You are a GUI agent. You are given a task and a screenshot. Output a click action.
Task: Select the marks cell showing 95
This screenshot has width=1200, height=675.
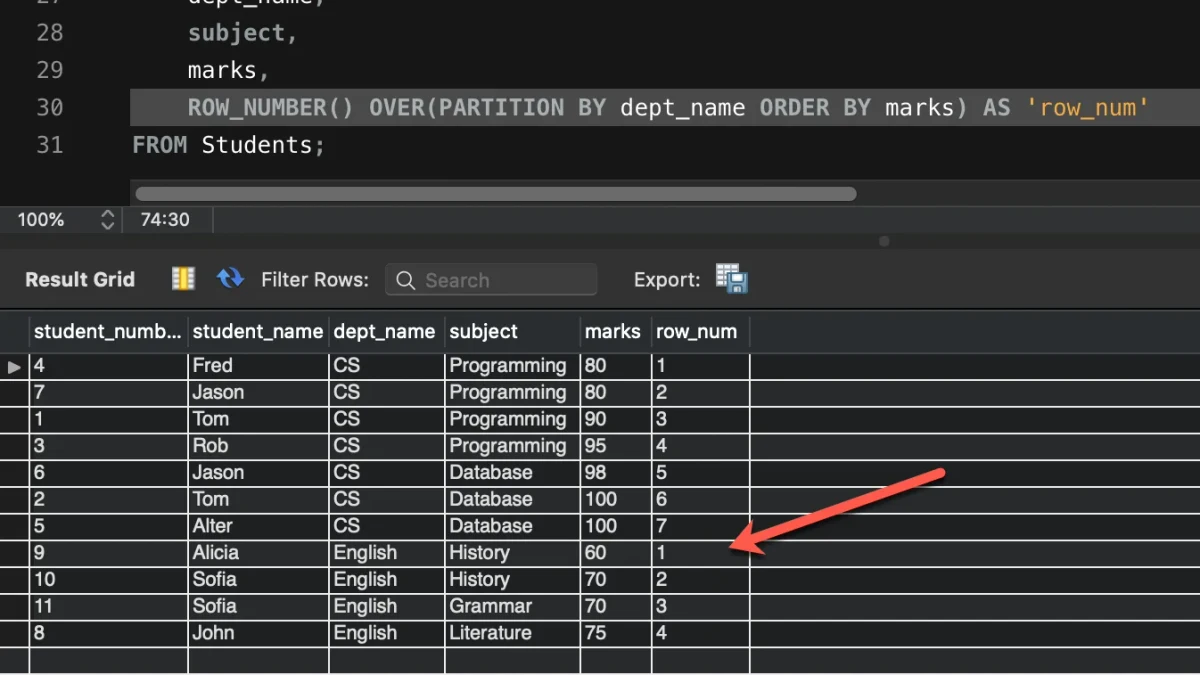tap(615, 446)
